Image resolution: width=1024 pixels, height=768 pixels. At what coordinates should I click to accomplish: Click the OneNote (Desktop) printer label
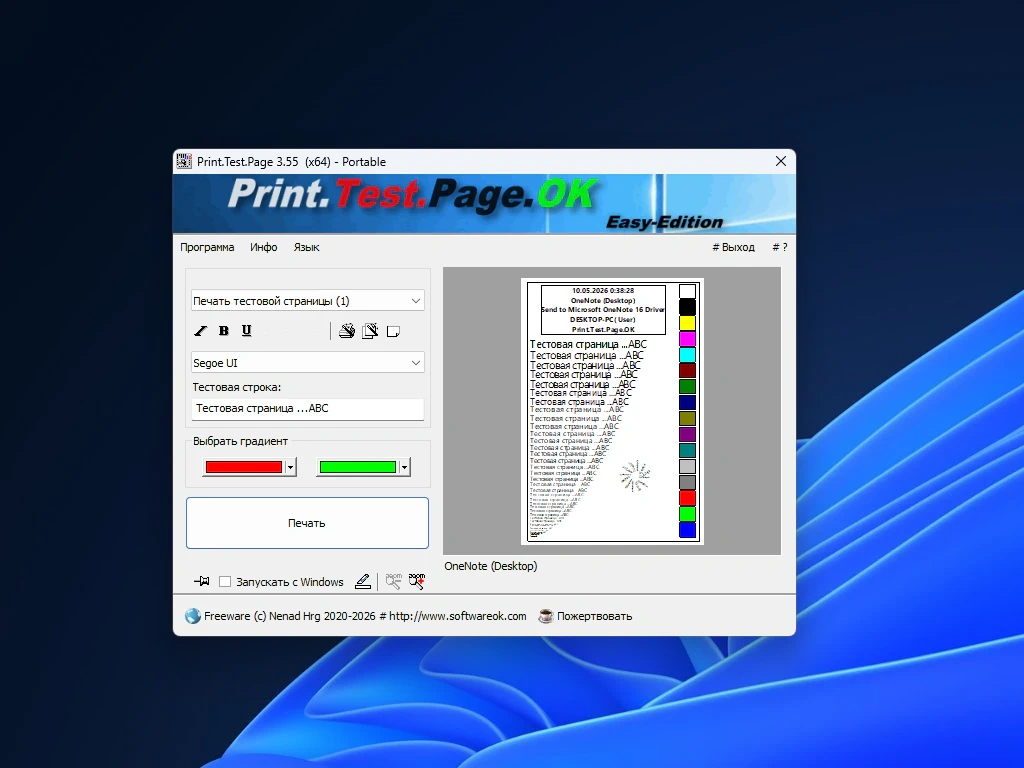click(x=490, y=566)
